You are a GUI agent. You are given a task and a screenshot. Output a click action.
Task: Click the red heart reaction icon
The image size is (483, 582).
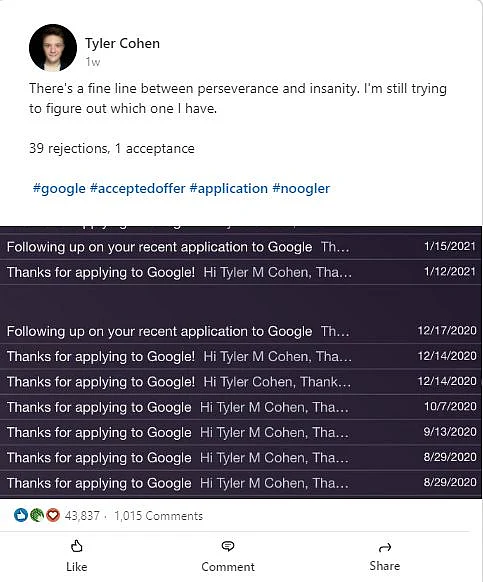pos(53,515)
